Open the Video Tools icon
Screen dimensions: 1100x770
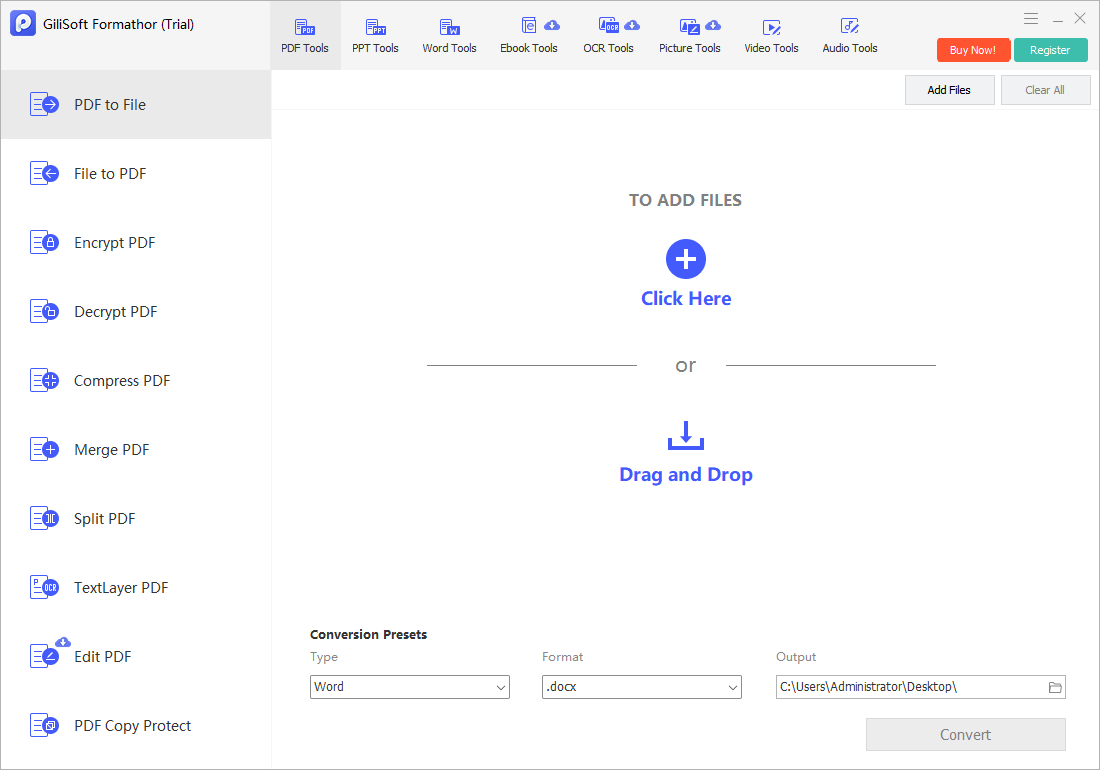click(x=772, y=27)
